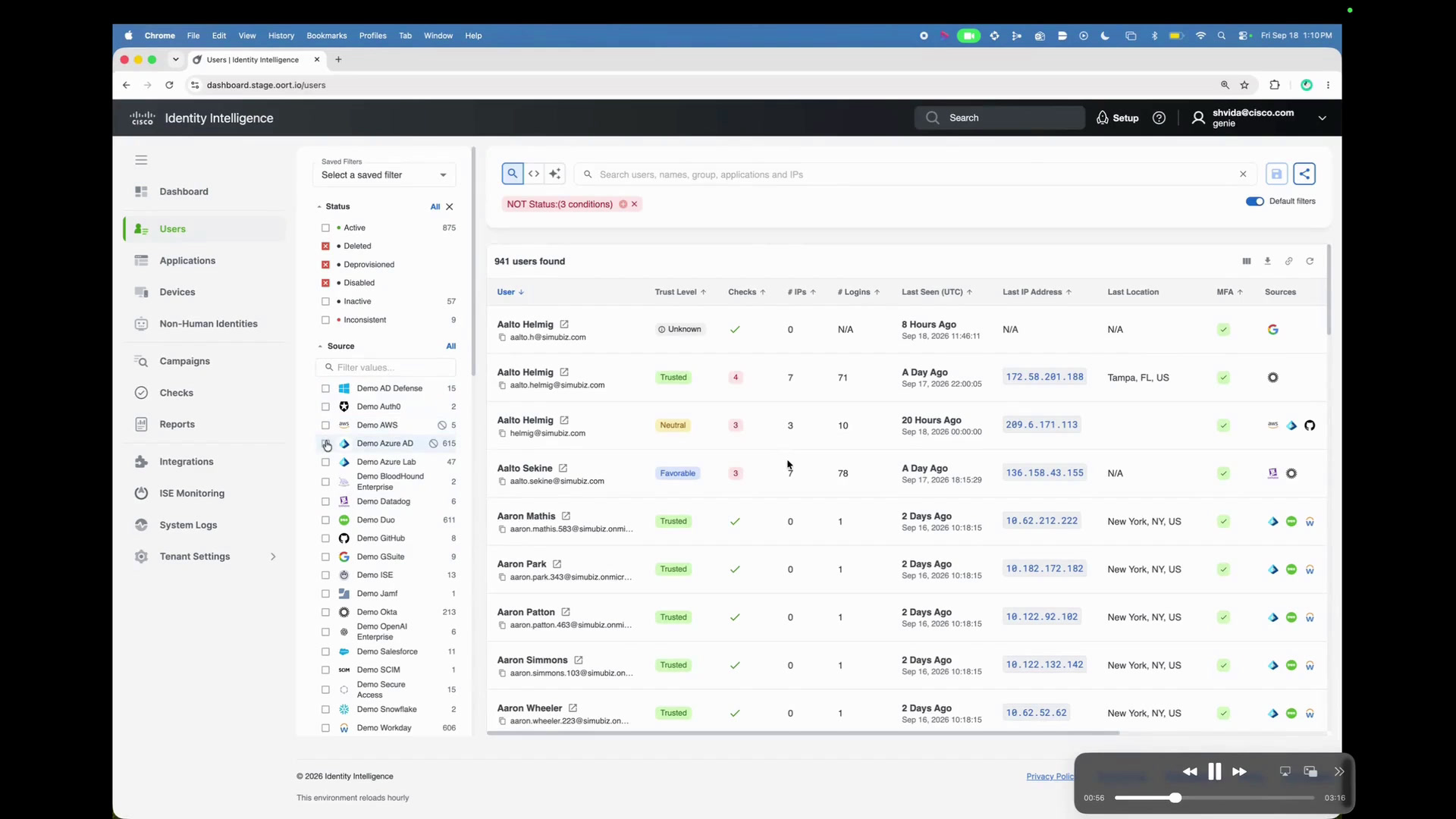Screen dimensions: 1456x819
Task: Open the Setup rocket icon
Action: (x=1102, y=118)
